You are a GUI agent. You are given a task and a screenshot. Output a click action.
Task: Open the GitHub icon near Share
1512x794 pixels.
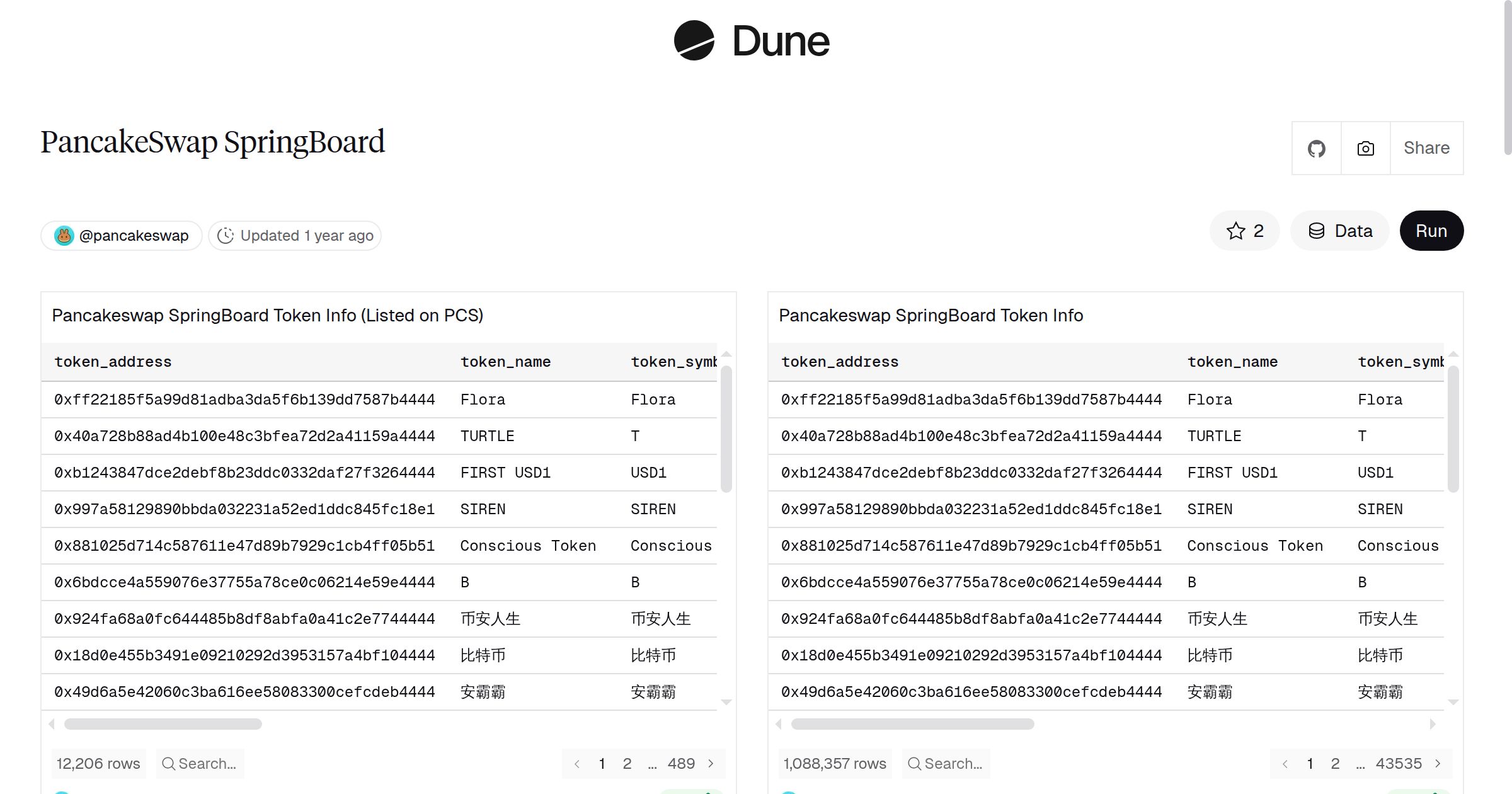point(1316,147)
